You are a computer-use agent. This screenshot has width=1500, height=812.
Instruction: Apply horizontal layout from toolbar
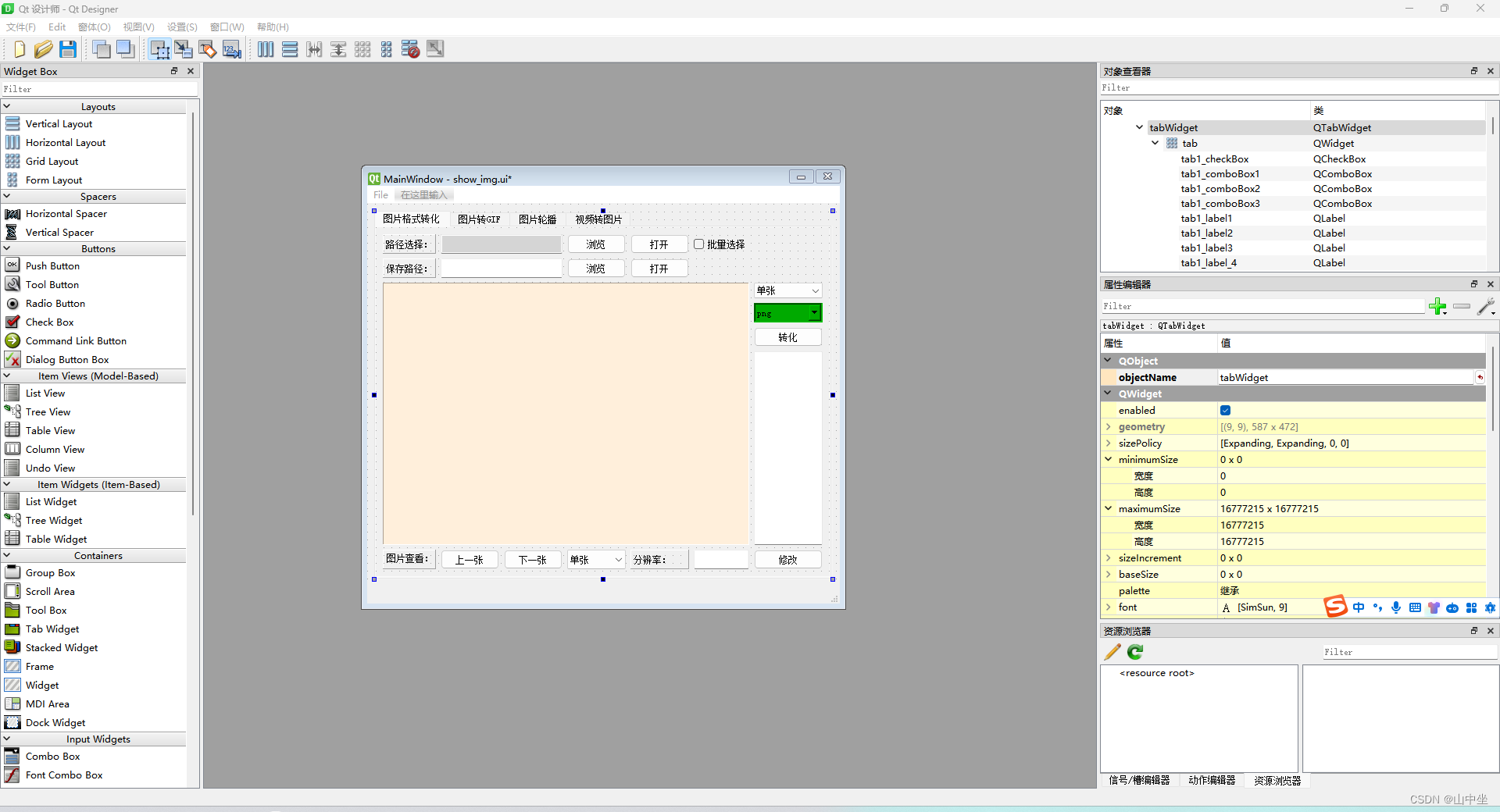tap(266, 49)
